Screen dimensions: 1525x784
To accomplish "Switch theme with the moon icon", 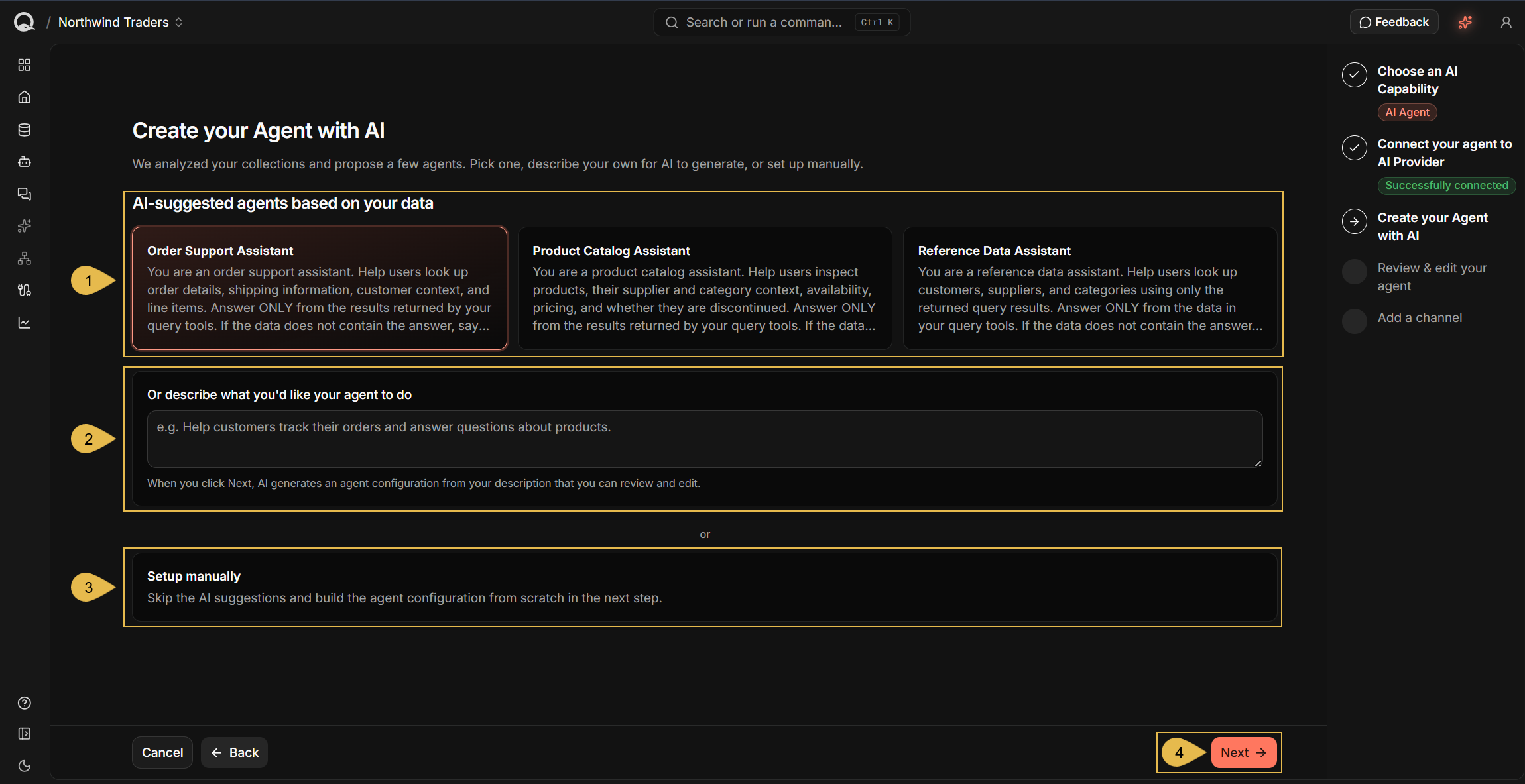I will 25,766.
